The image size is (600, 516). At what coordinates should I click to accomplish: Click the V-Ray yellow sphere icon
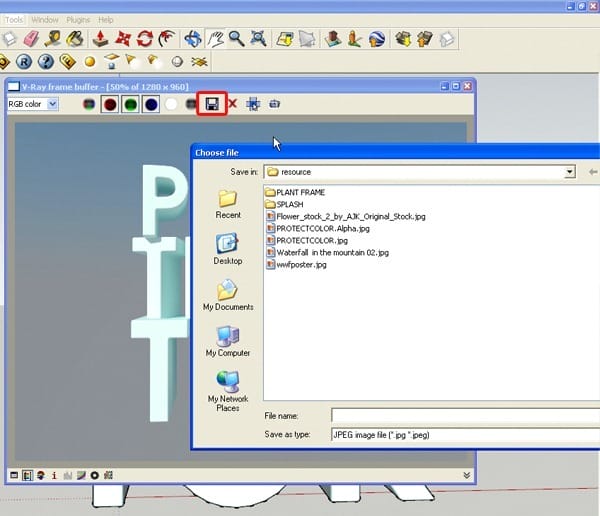coord(90,62)
